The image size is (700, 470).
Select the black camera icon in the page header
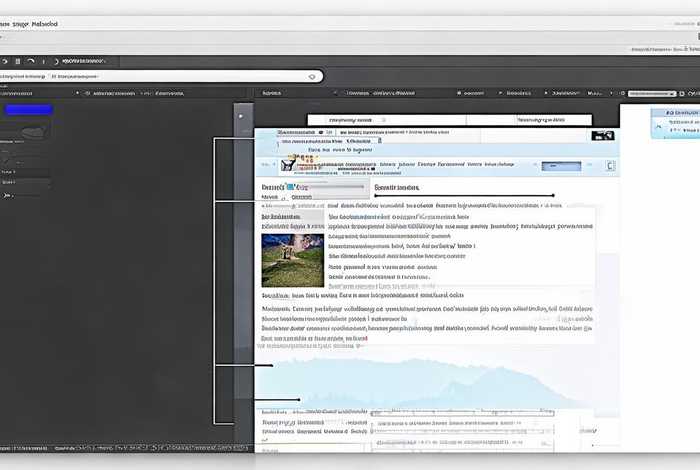point(602,134)
